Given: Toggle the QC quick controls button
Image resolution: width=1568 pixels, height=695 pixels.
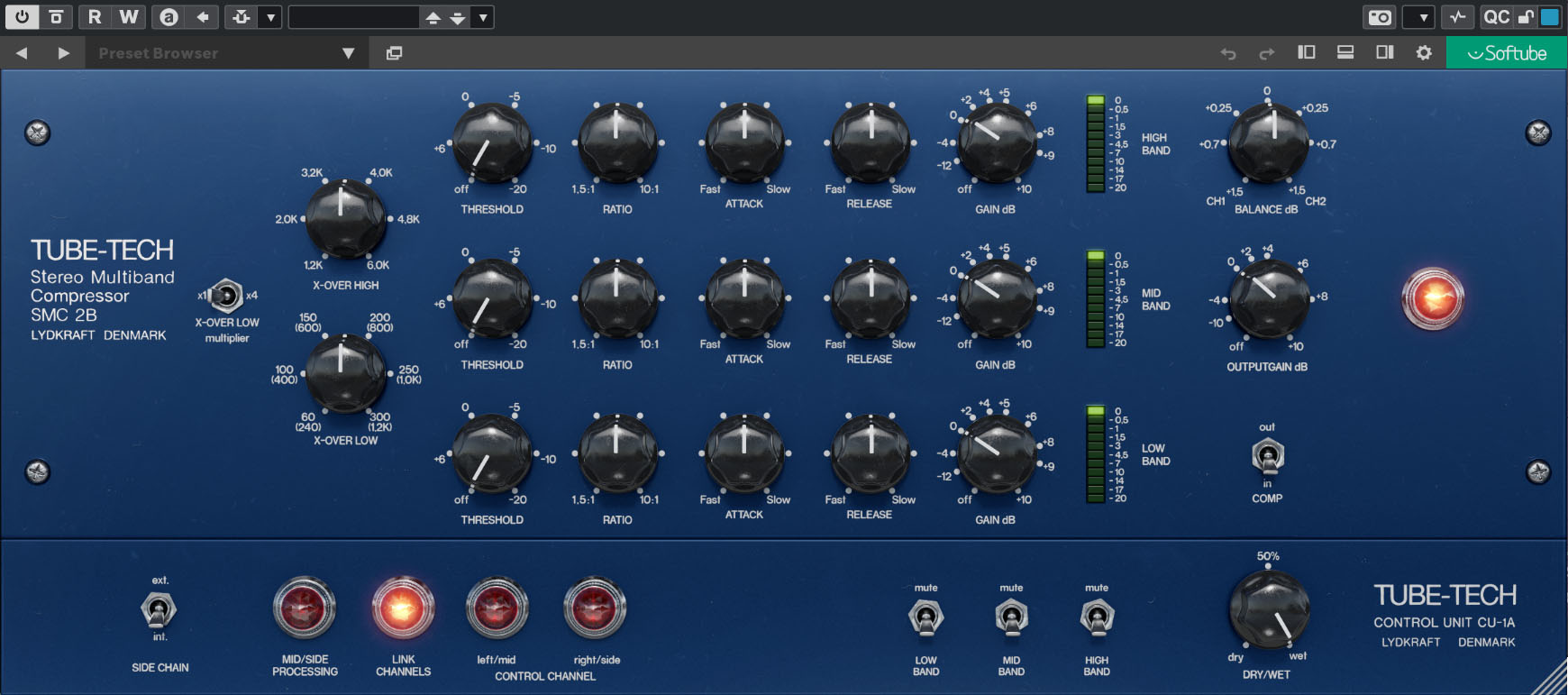Looking at the screenshot, I should [x=1496, y=16].
